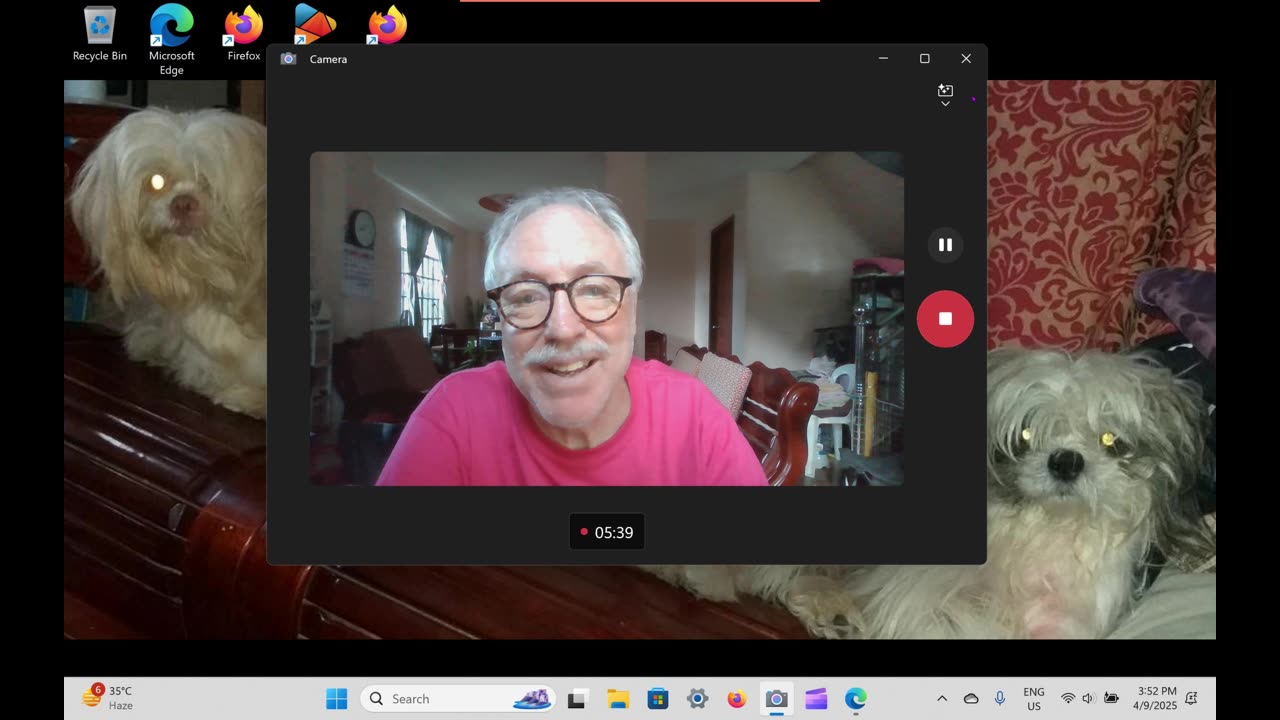Image resolution: width=1280 pixels, height=720 pixels.
Task: Select the Microsoft Edge desktop shortcut
Action: 172,40
